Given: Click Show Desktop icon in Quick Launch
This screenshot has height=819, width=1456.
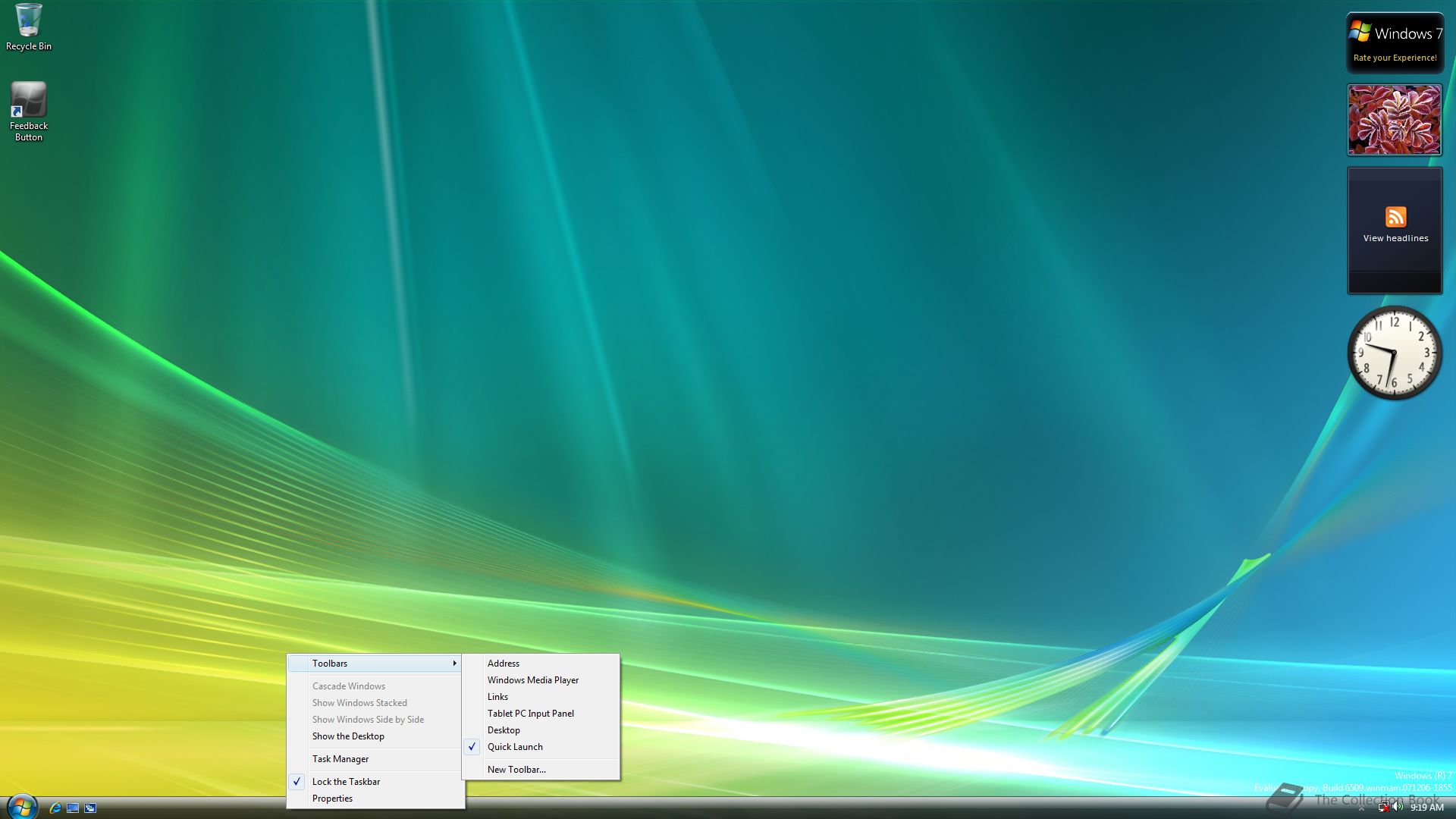Looking at the screenshot, I should point(73,808).
